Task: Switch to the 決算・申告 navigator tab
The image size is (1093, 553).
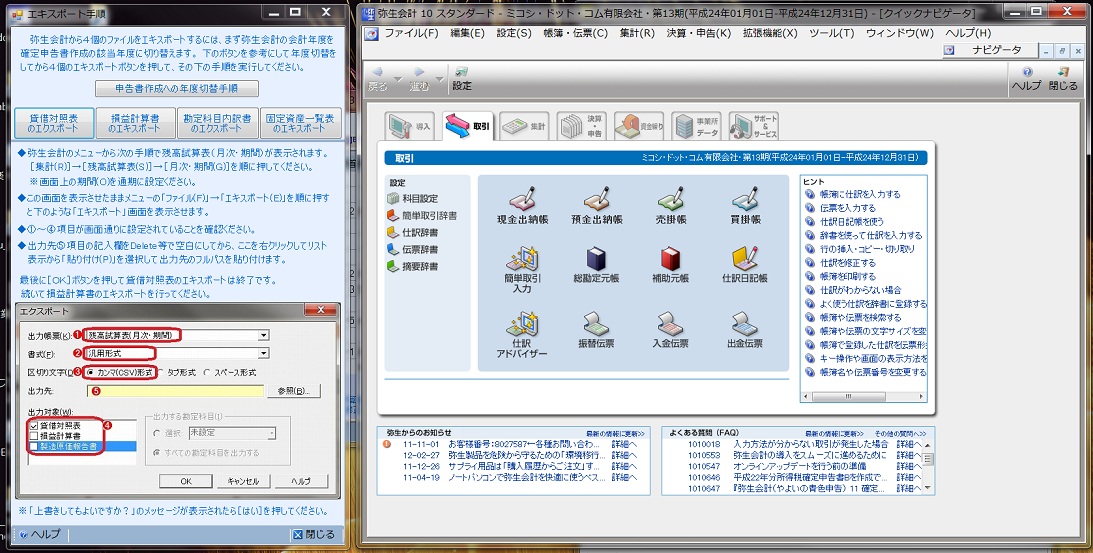Action: click(x=581, y=126)
